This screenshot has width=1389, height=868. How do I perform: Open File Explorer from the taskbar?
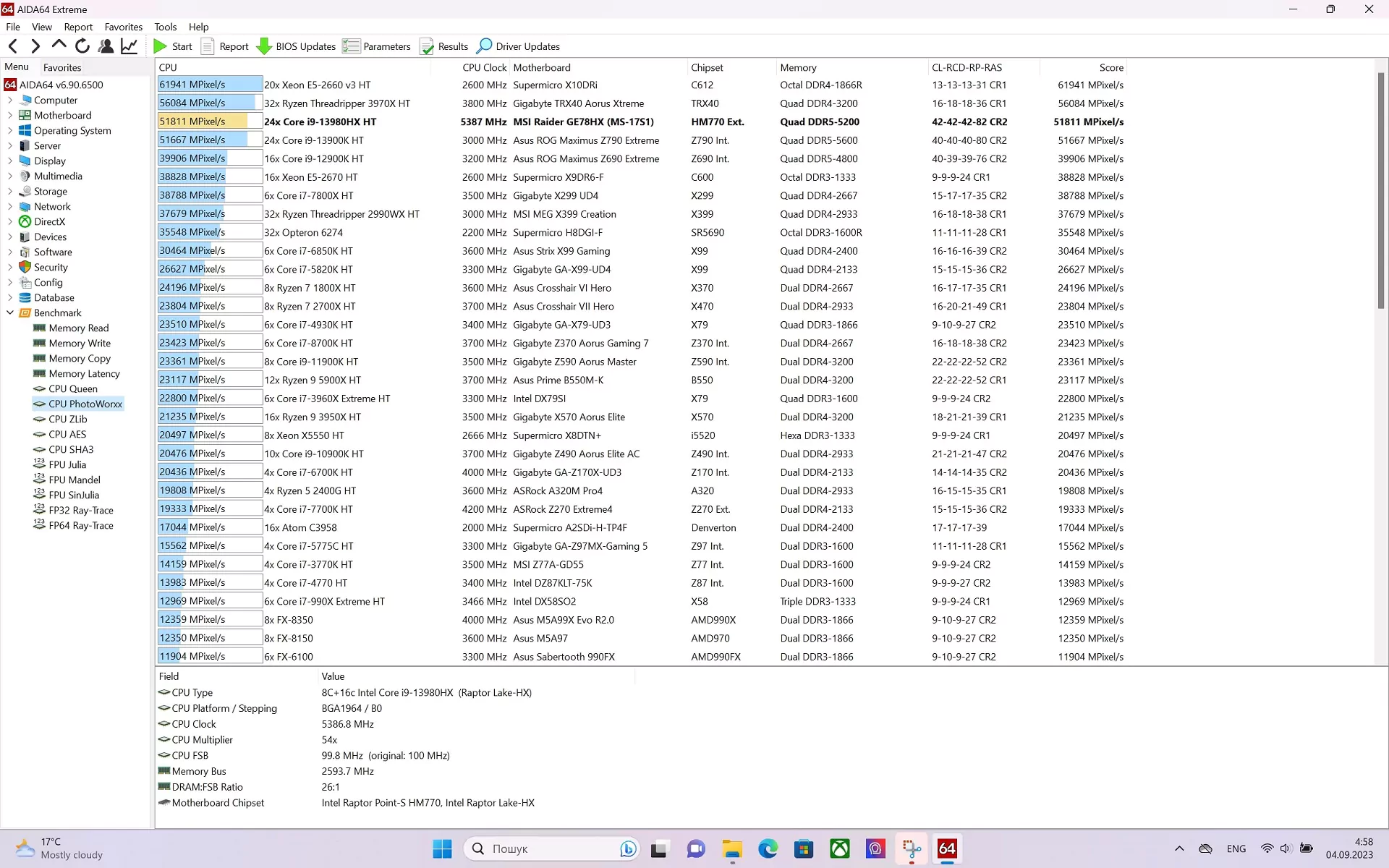[732, 848]
